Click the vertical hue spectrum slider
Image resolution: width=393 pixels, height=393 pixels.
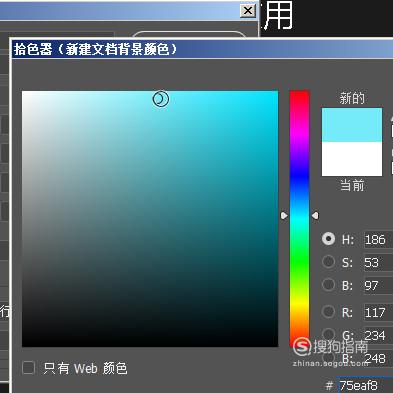pyautogui.click(x=299, y=218)
